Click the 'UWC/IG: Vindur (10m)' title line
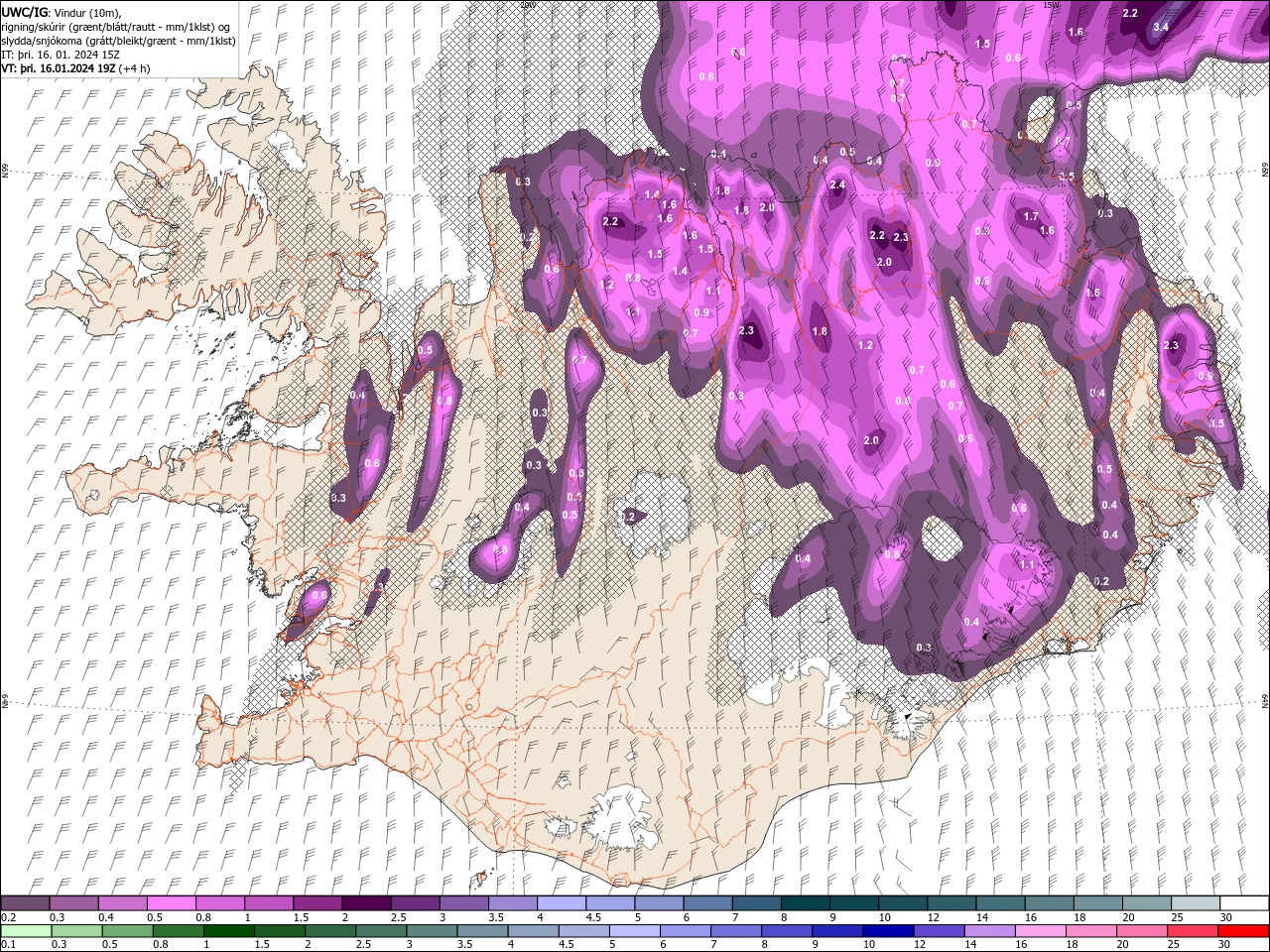 coord(62,12)
